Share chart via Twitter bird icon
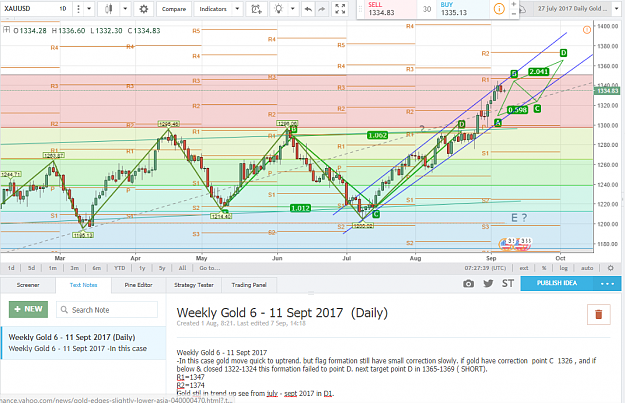 [488, 283]
